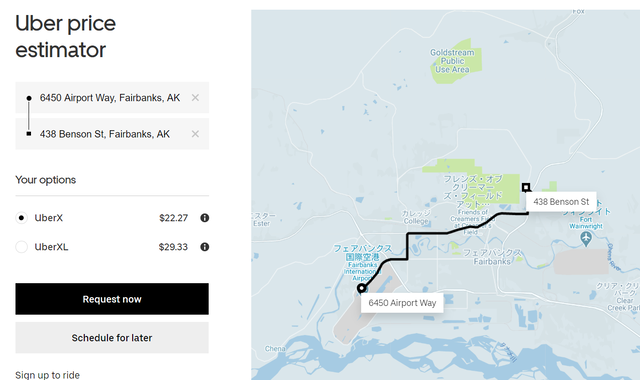The image size is (640, 380).
Task: Click the pickup circle marker on map
Action: (361, 289)
